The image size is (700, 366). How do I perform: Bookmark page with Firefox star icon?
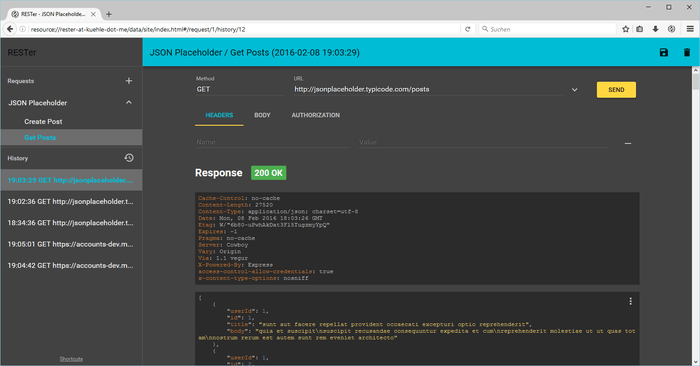[x=625, y=29]
